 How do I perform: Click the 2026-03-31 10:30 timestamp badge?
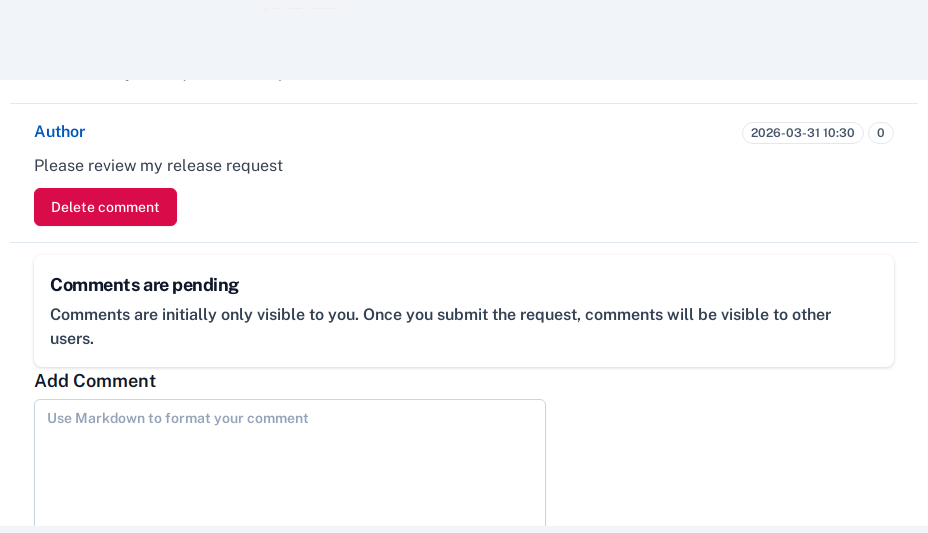pos(802,133)
